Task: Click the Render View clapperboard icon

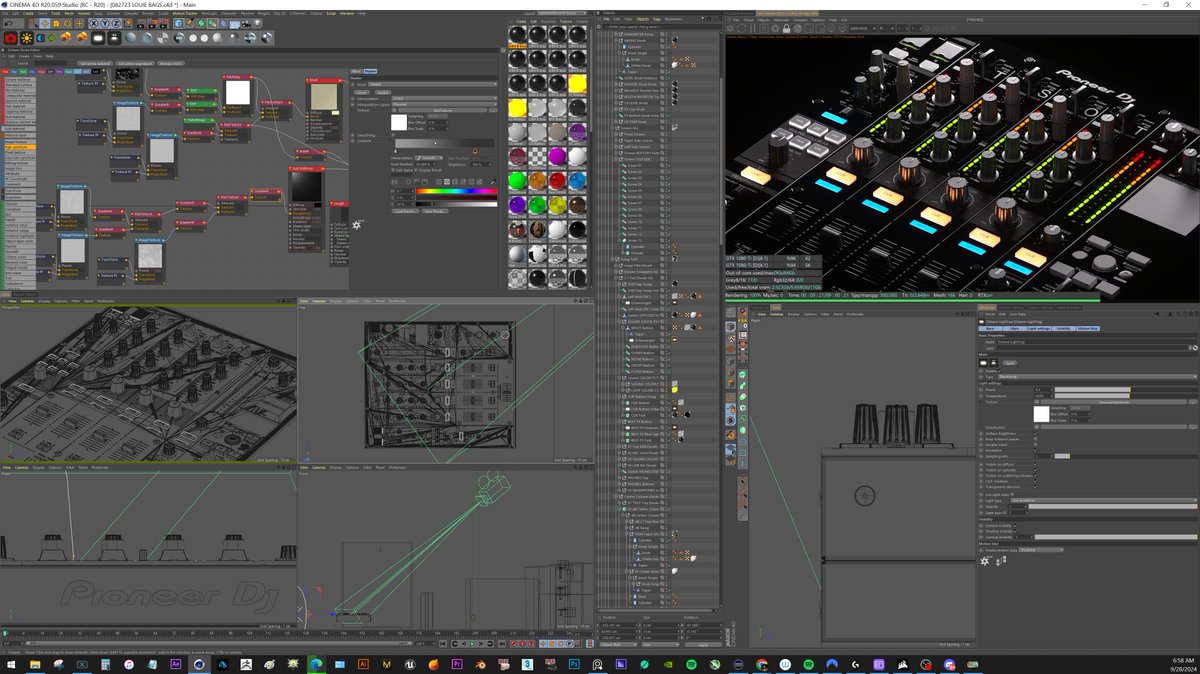Action: click(x=140, y=23)
